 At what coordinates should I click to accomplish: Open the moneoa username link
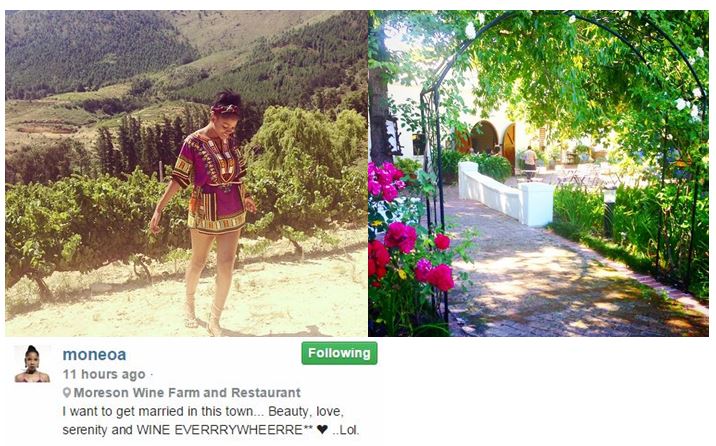(94, 355)
